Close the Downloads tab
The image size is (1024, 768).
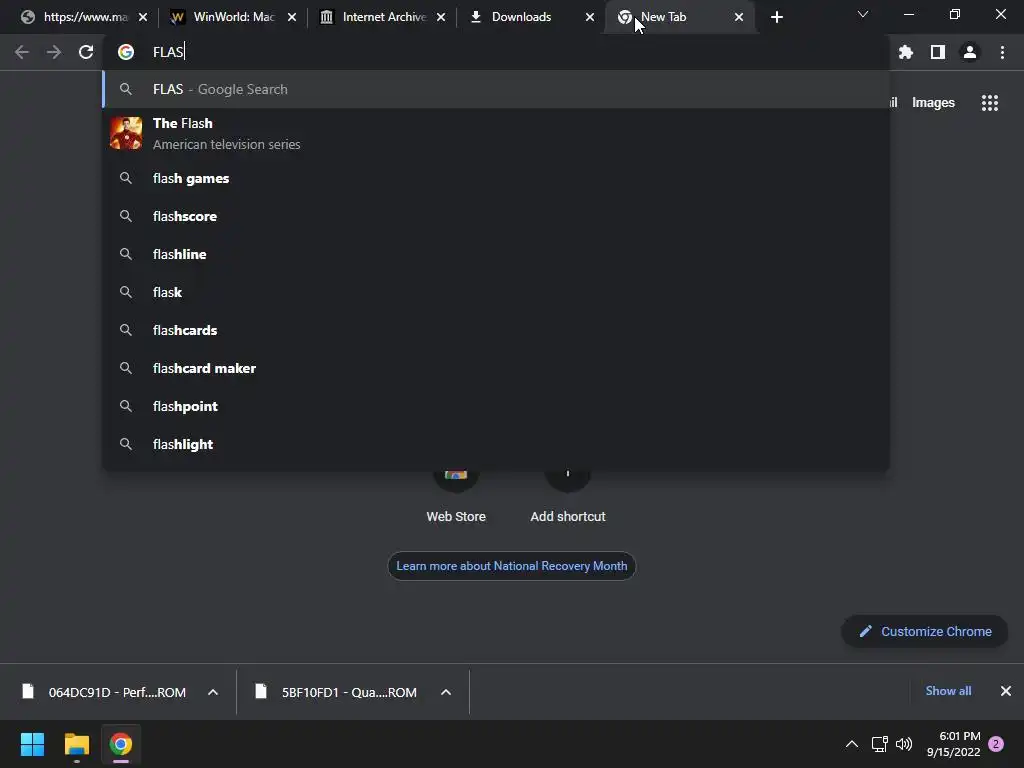coord(590,17)
